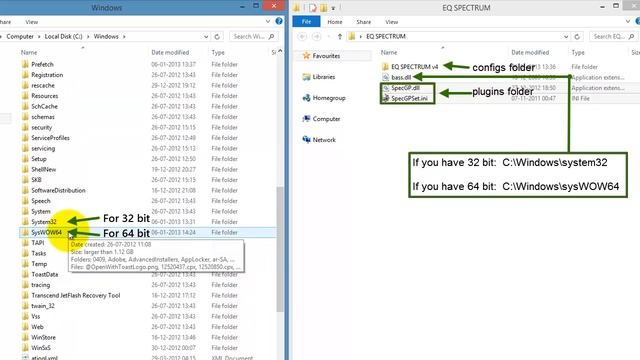Open the Home ribbon tab in EQ SPECTRUM
640x360 pixels.
(335, 22)
